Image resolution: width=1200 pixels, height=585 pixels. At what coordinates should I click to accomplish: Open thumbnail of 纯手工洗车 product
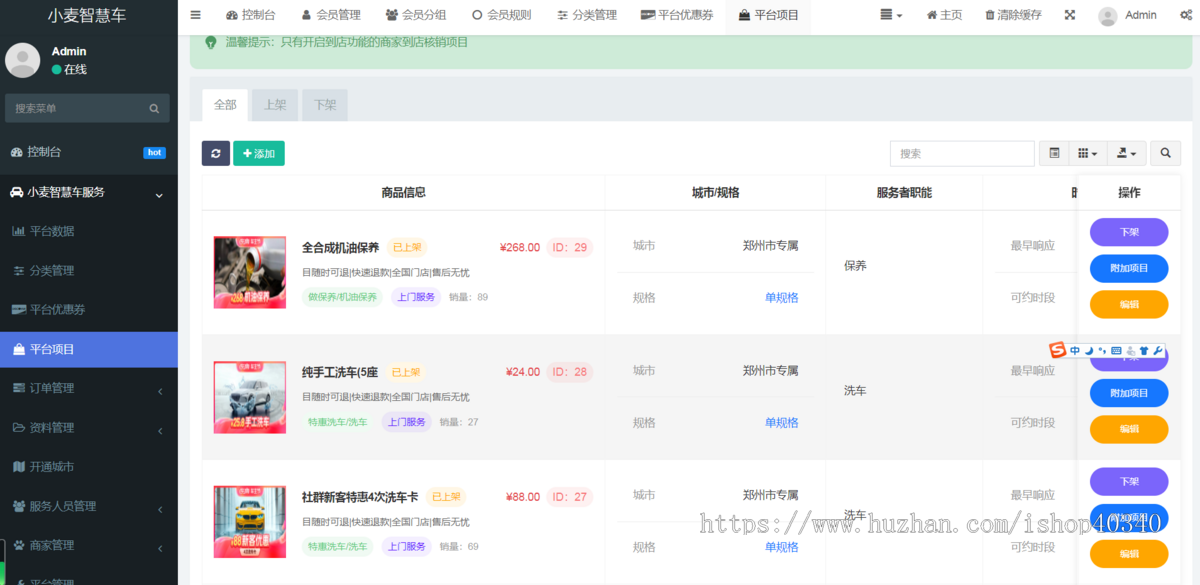[250, 397]
